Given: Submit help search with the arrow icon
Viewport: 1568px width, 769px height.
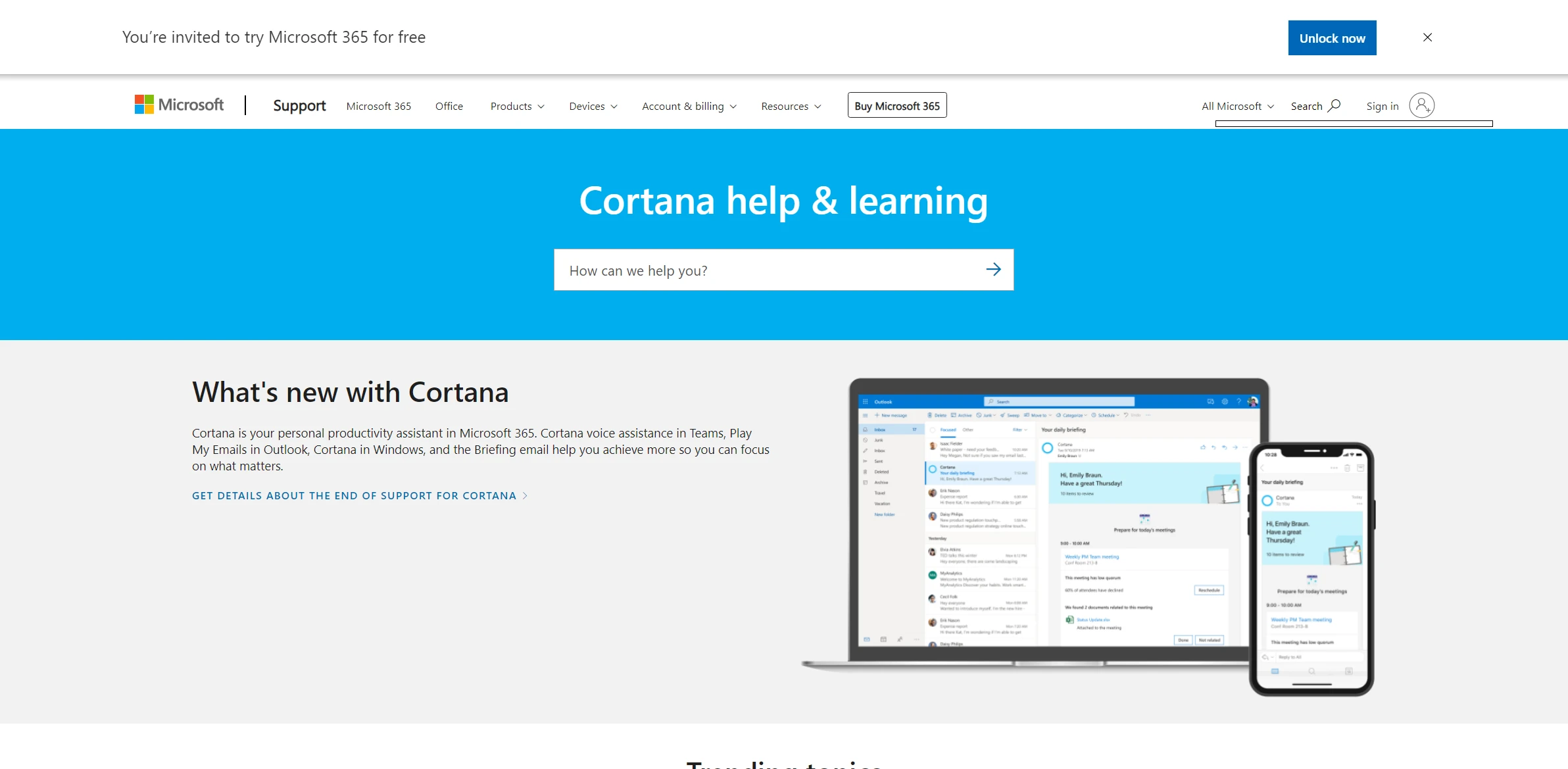Looking at the screenshot, I should click(994, 269).
